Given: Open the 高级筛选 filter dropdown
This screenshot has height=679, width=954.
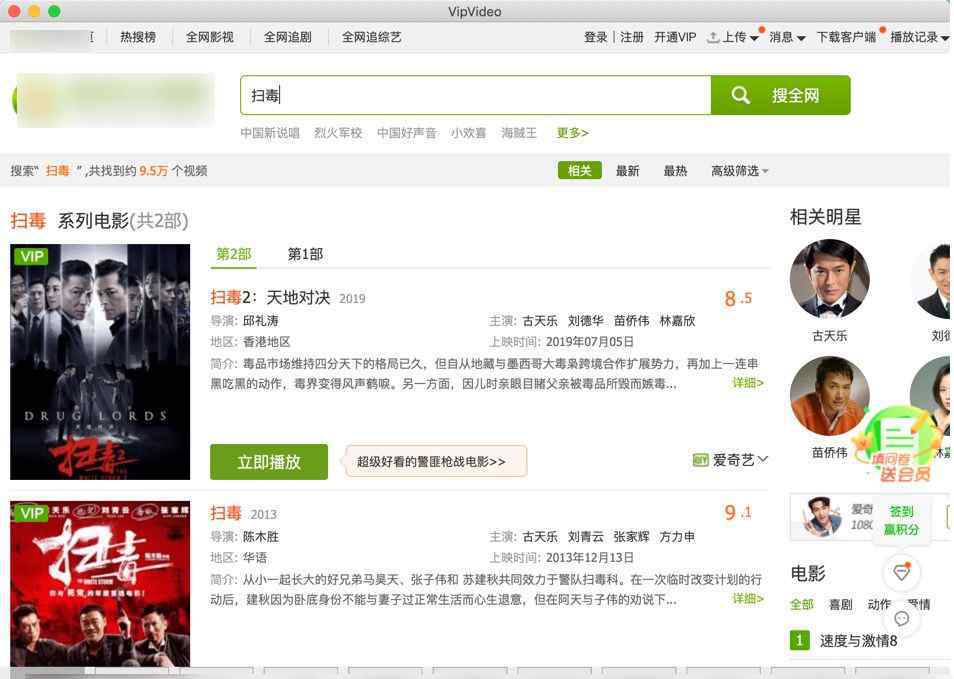Looking at the screenshot, I should pos(739,171).
